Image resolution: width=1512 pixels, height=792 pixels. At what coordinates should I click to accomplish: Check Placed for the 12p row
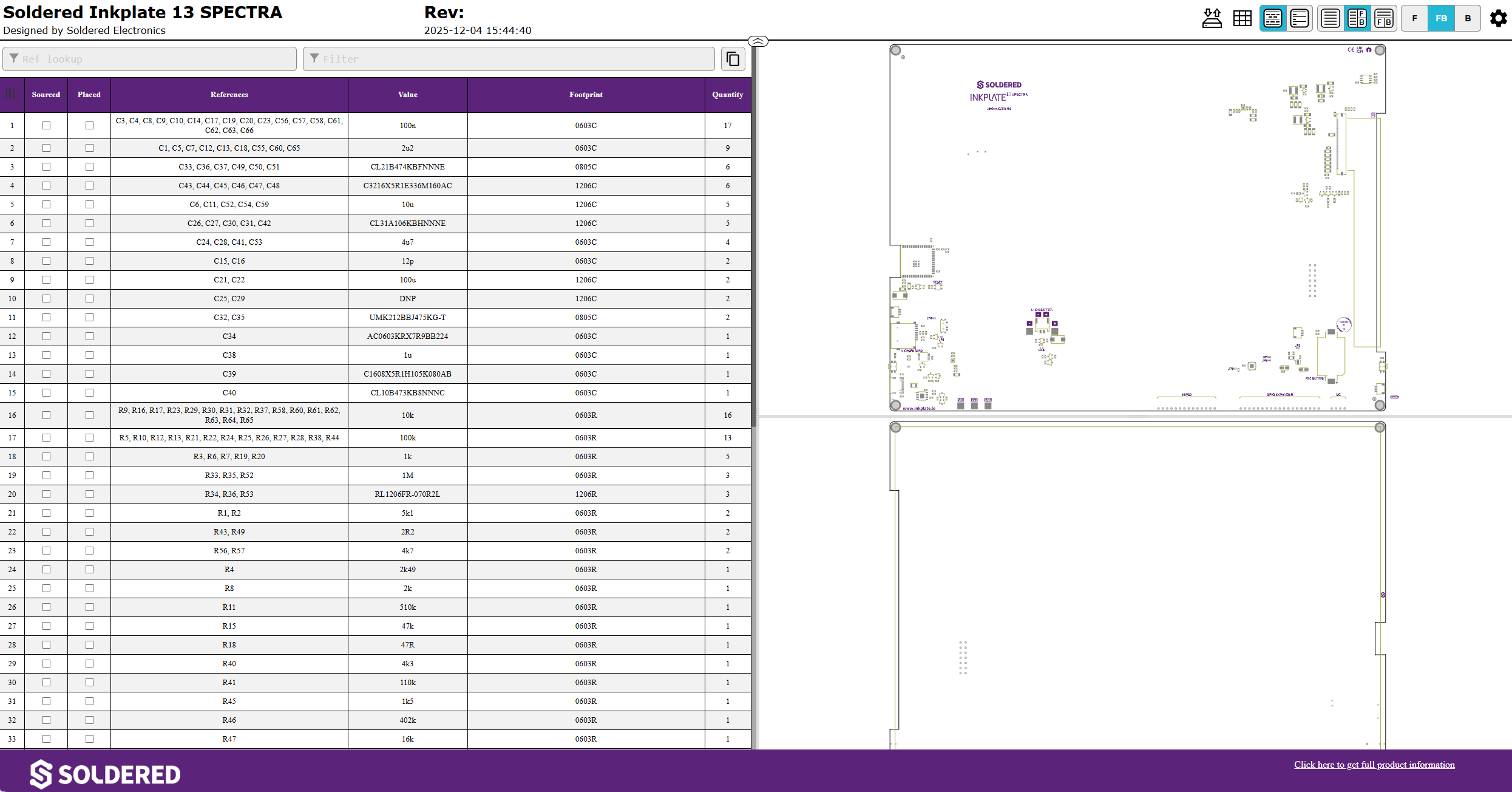tap(89, 261)
